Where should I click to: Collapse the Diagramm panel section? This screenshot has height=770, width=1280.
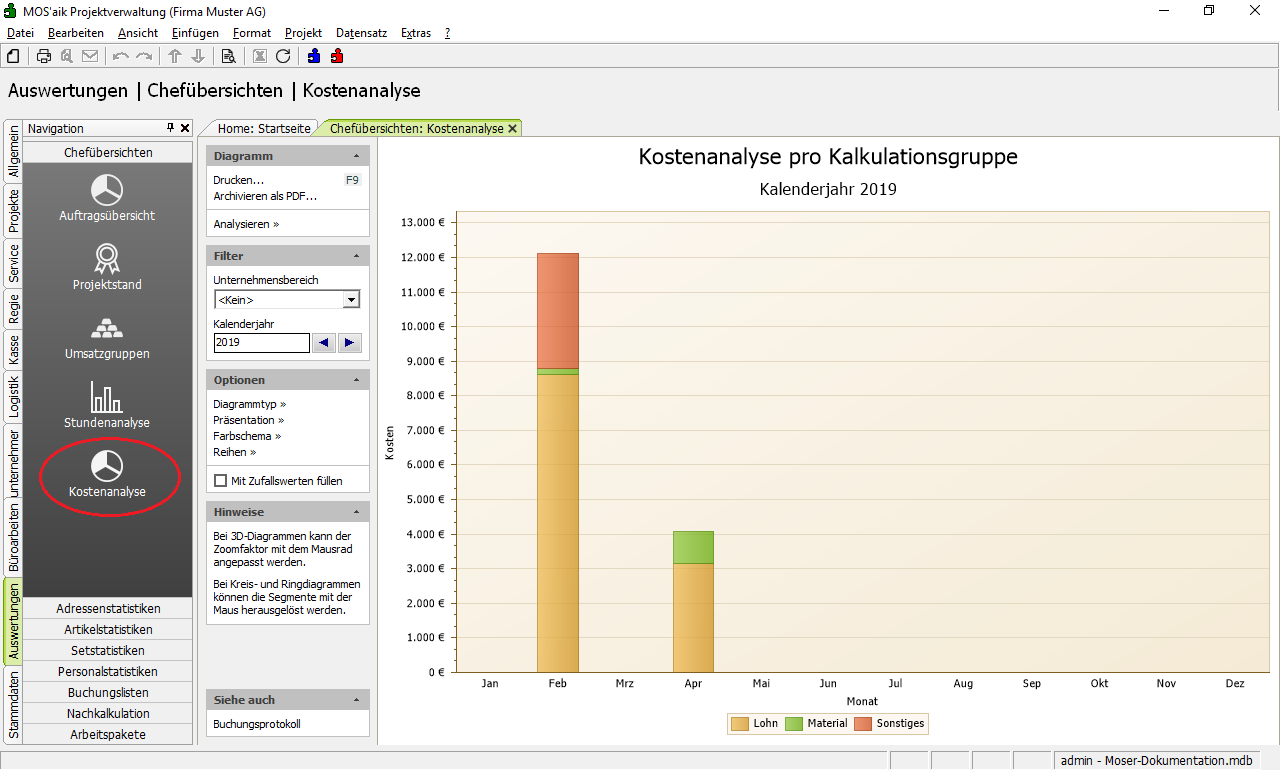[x=357, y=156]
